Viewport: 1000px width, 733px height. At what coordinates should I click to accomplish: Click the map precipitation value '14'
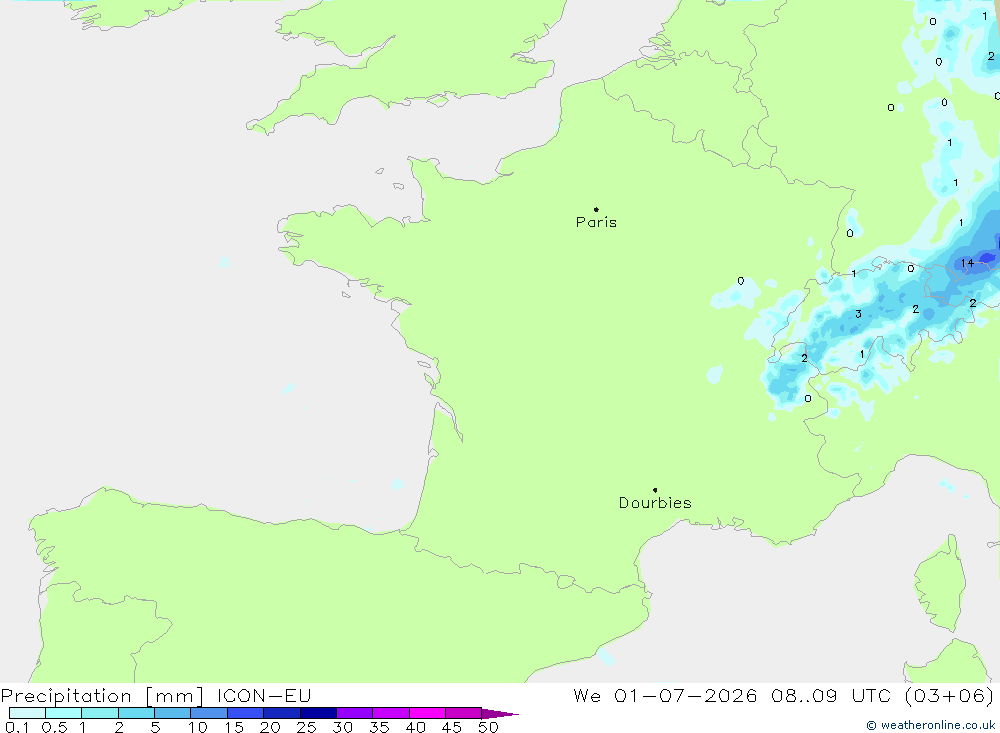click(967, 263)
